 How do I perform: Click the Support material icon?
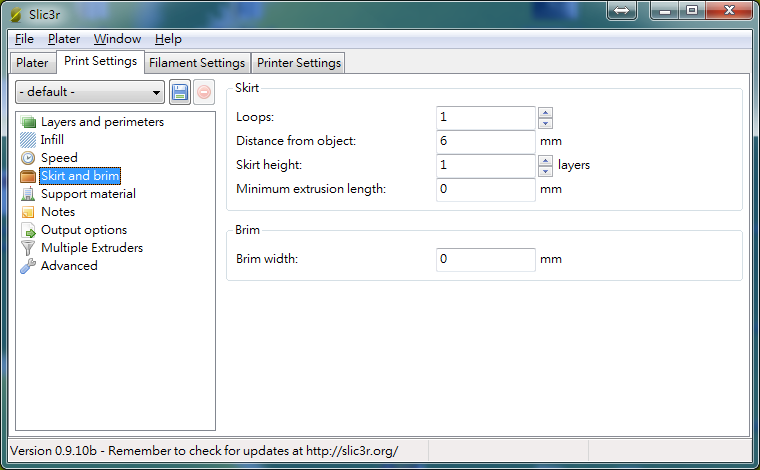(x=28, y=194)
